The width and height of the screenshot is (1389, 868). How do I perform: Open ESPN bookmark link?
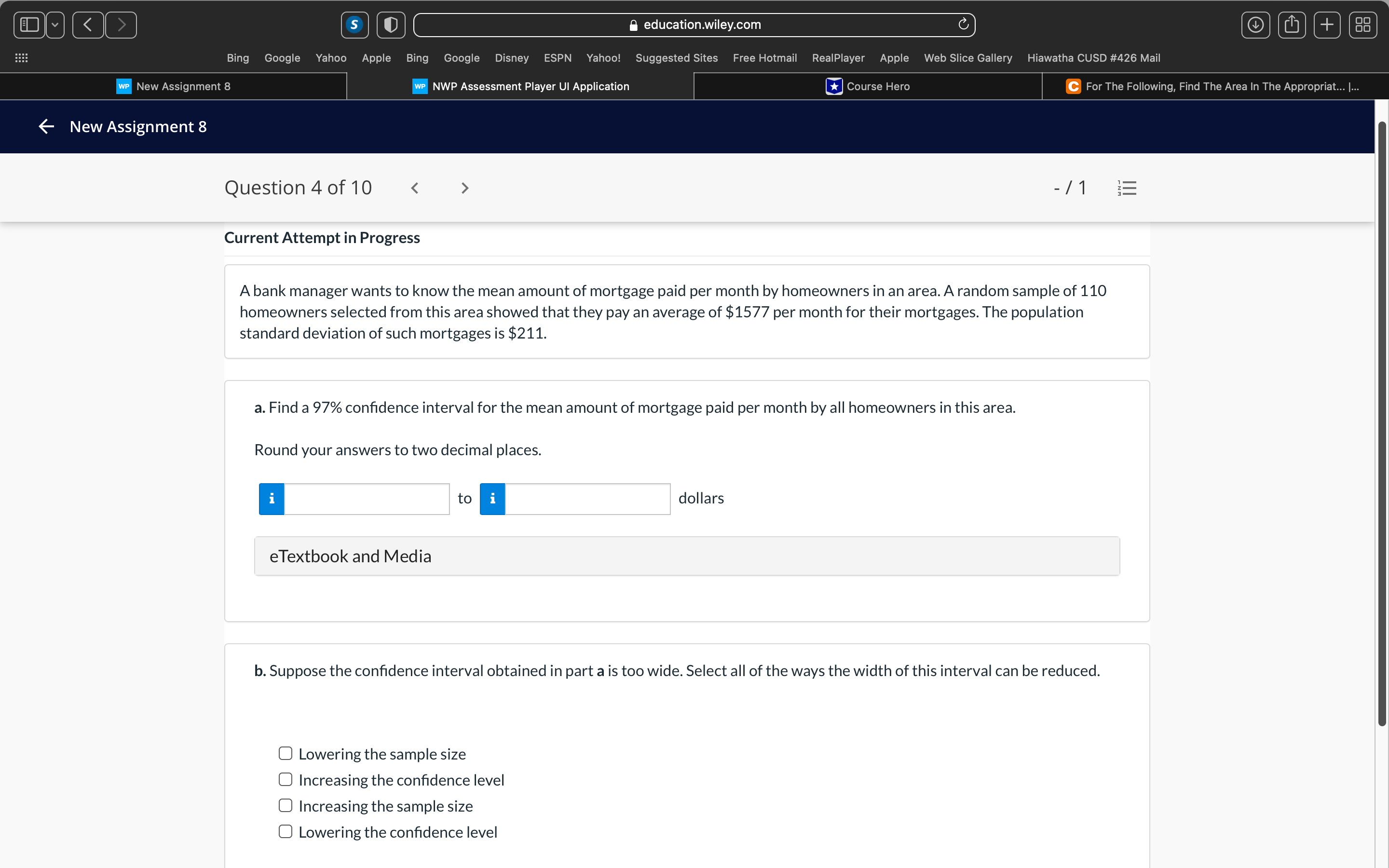[558, 58]
